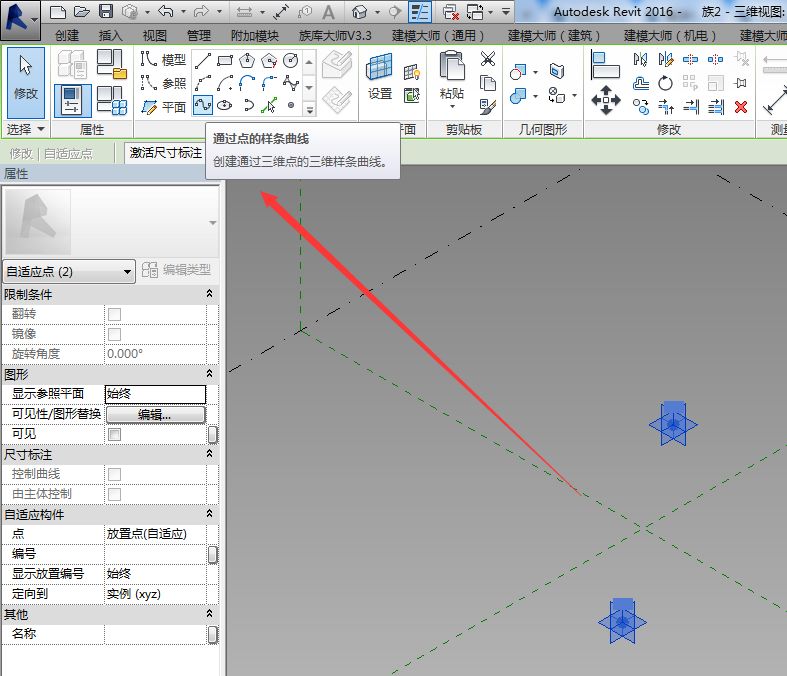Toggle the 翻转 checkbox
The width and height of the screenshot is (787, 676).
click(x=114, y=314)
